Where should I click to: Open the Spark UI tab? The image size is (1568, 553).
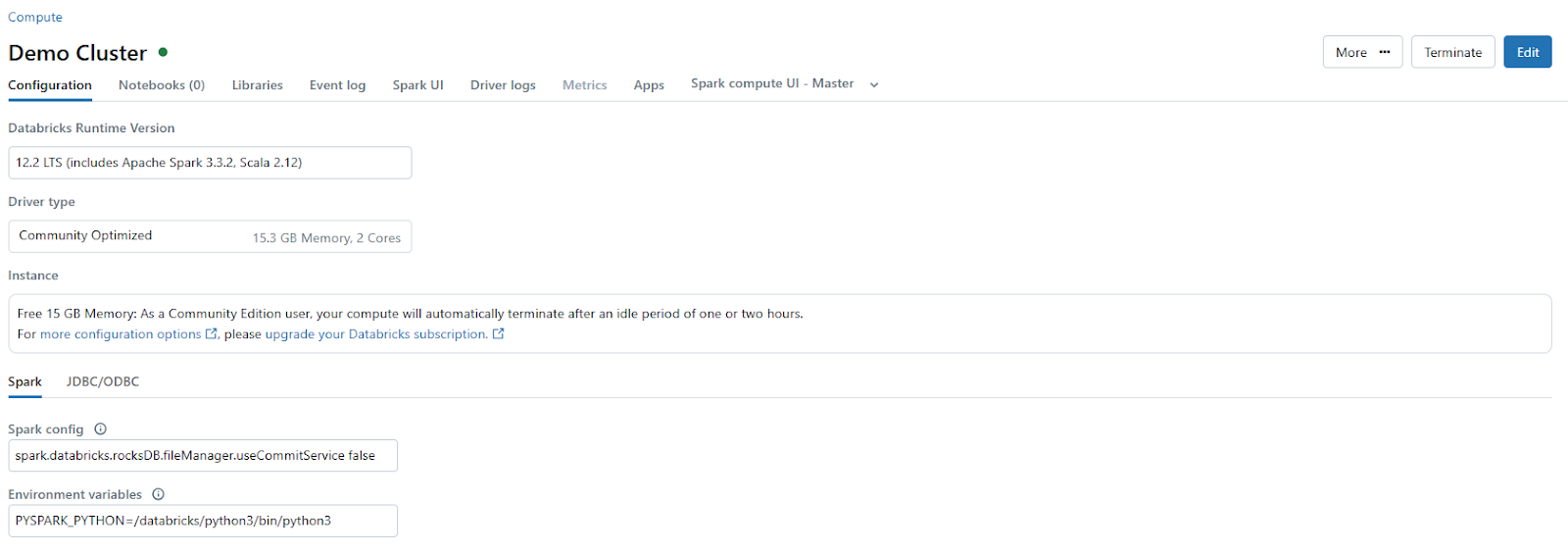(x=418, y=85)
